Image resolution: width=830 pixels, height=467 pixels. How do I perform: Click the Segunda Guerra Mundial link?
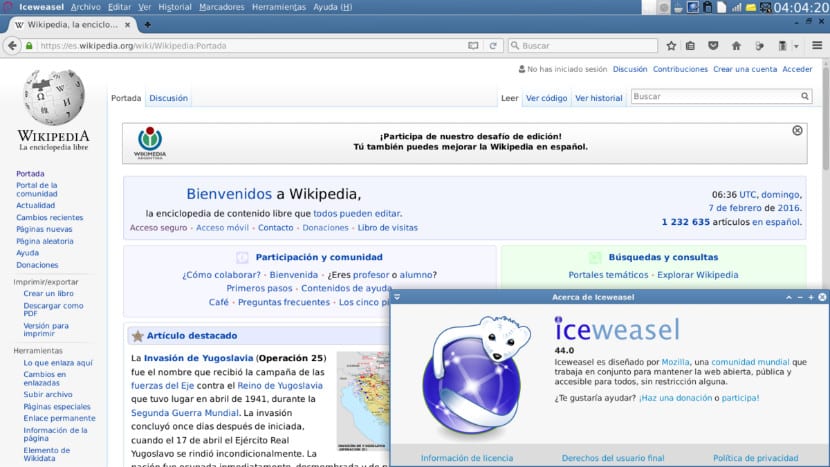coord(185,413)
